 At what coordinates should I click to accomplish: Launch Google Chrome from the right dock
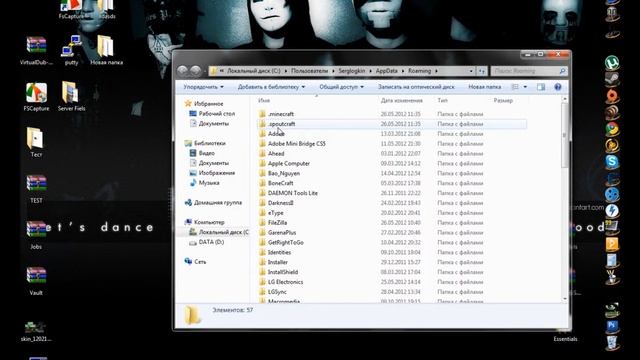pos(611,129)
